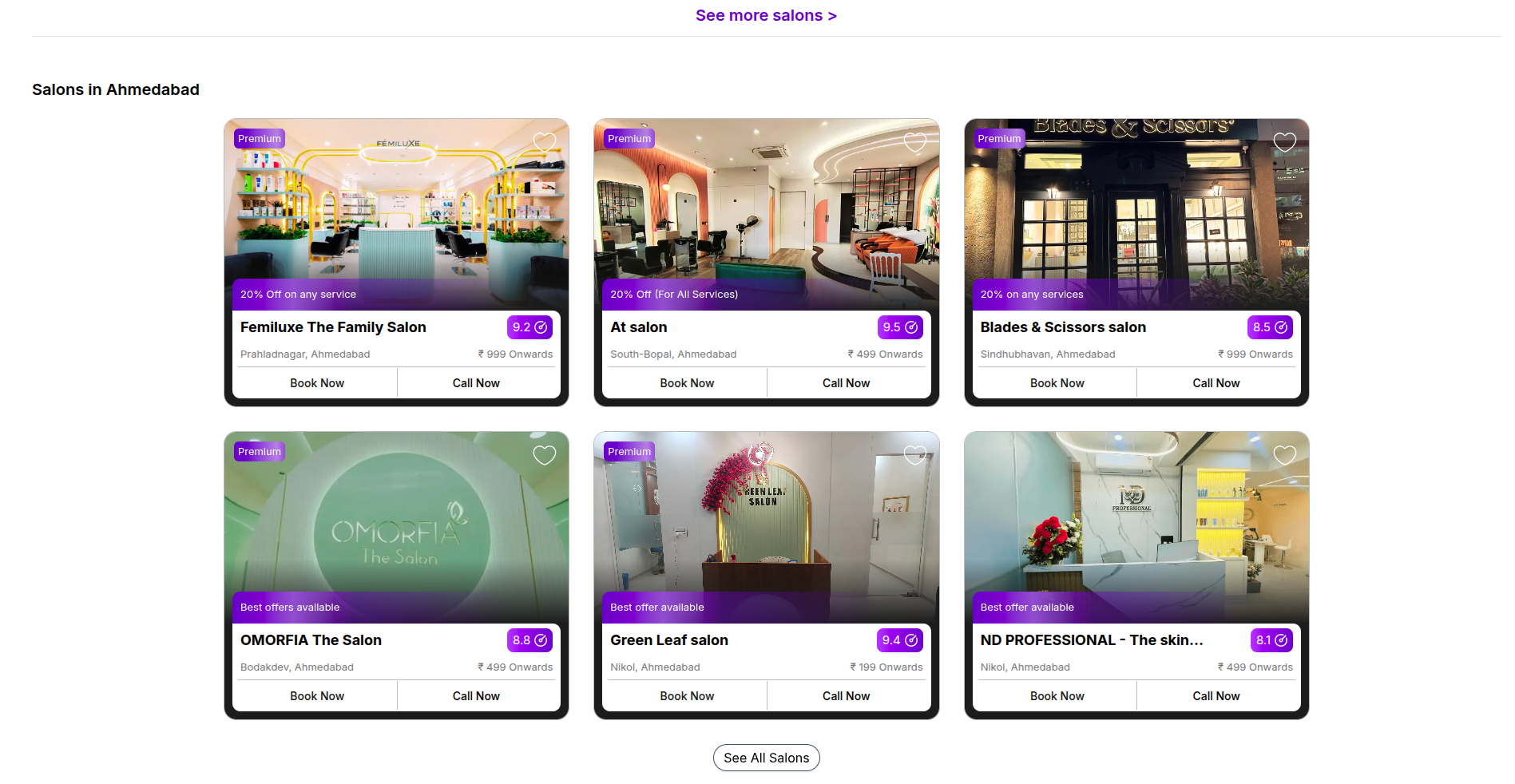The image size is (1515, 784).
Task: Click the 9.4 rating badge on Green Leaf
Action: 900,640
